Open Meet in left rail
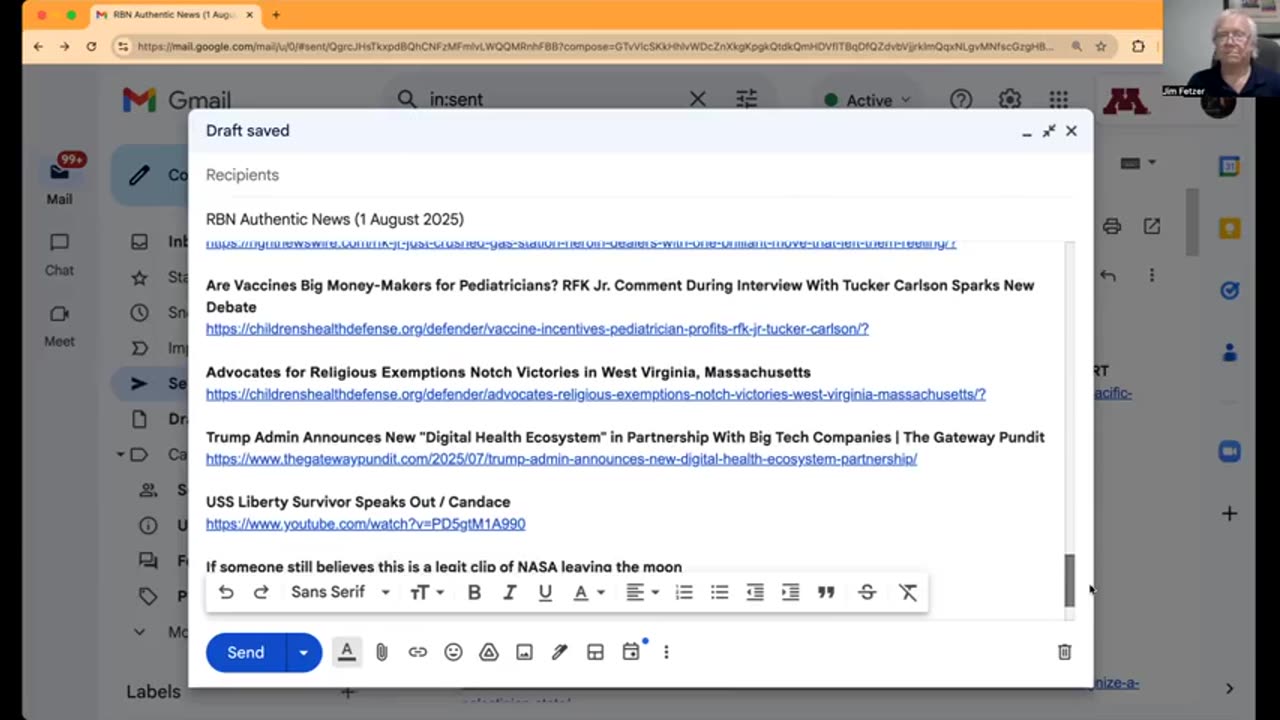This screenshot has width=1280, height=720. pos(59,325)
